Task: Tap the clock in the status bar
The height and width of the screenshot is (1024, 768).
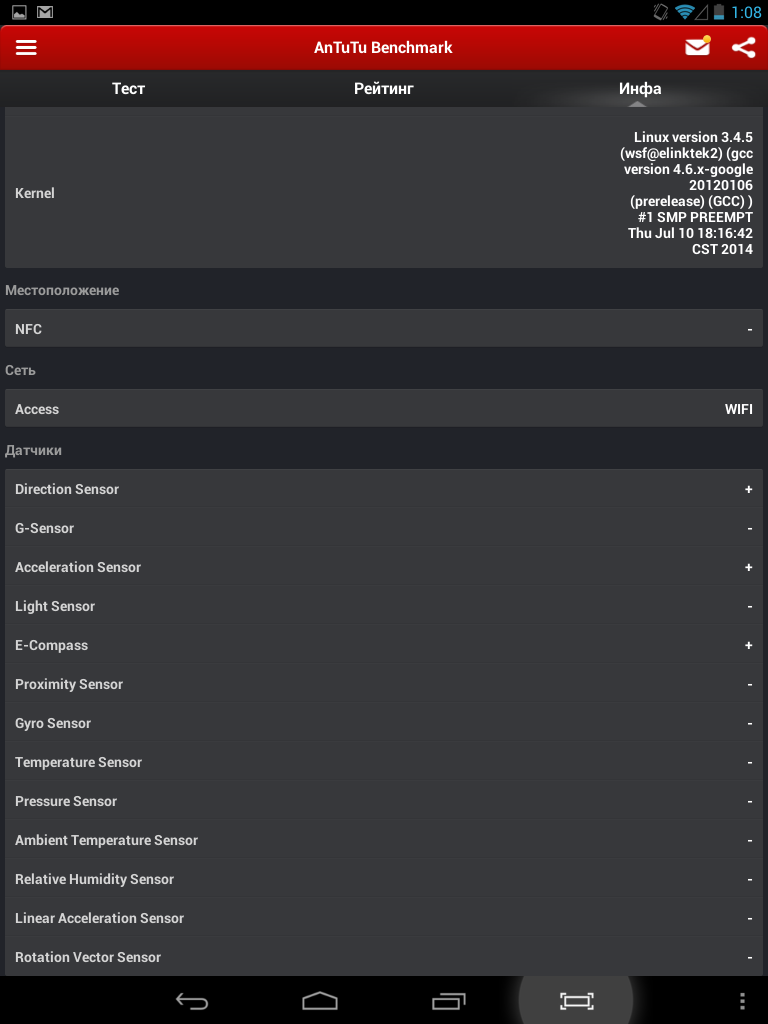Action: pyautogui.click(x=746, y=12)
